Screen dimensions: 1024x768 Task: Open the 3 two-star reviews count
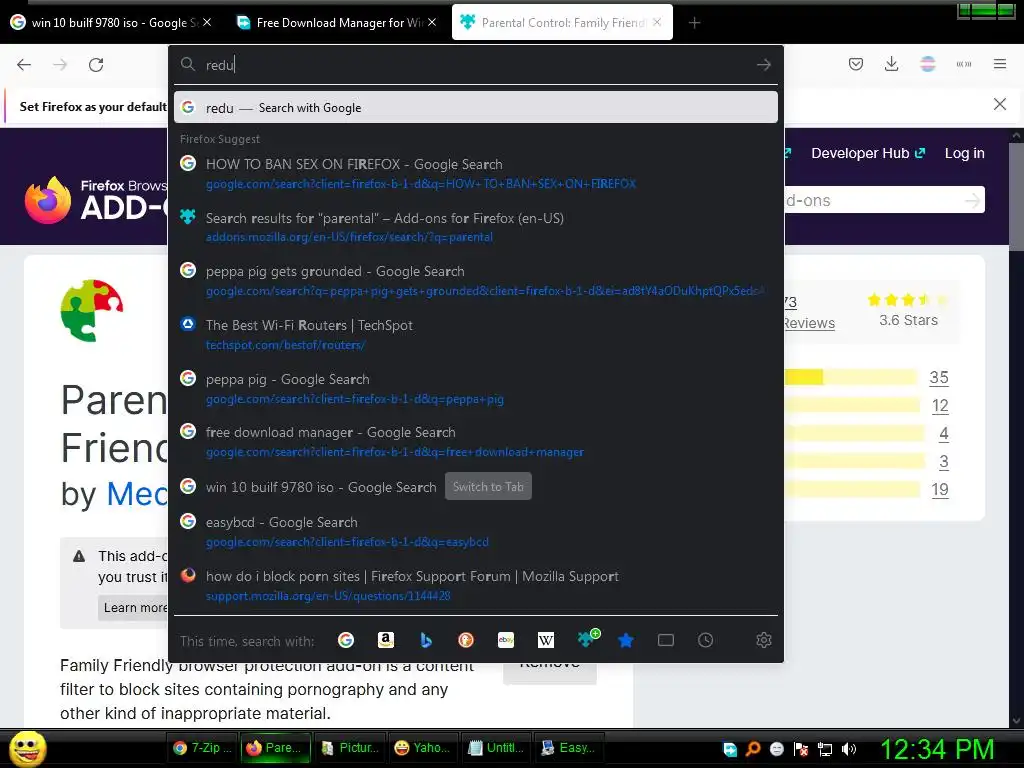[x=944, y=461]
